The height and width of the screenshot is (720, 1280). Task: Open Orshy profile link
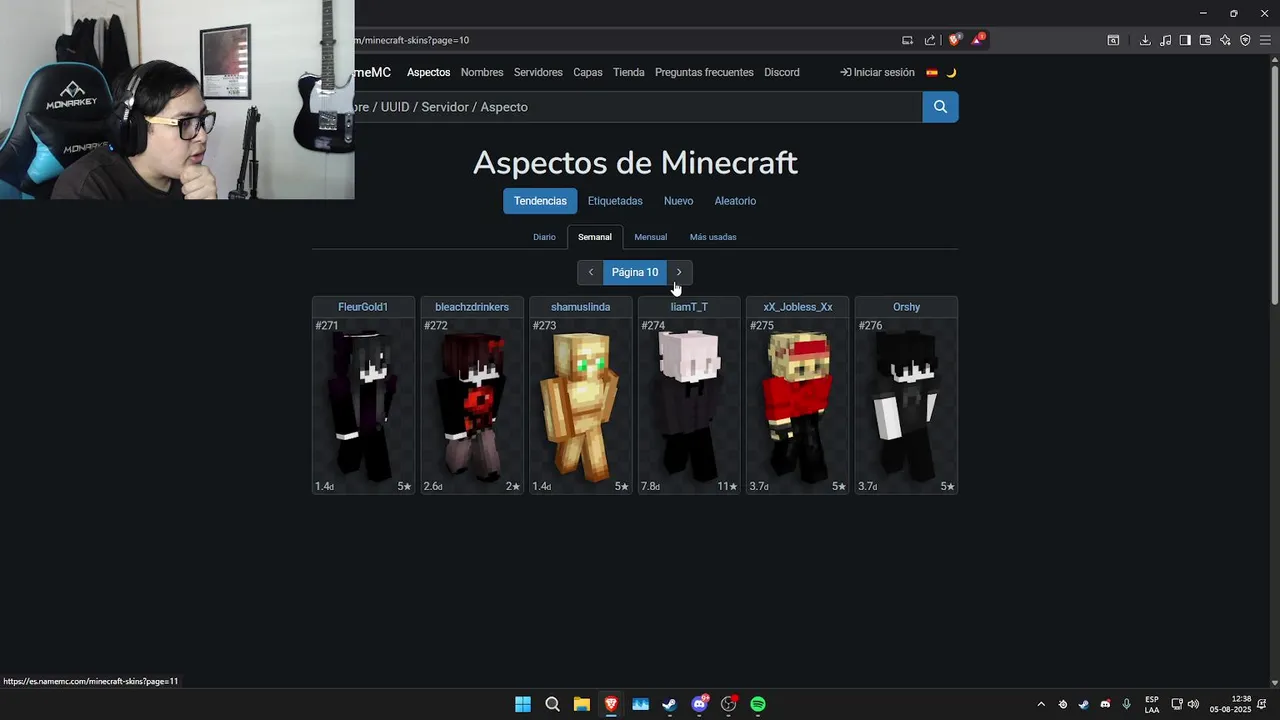(x=906, y=307)
